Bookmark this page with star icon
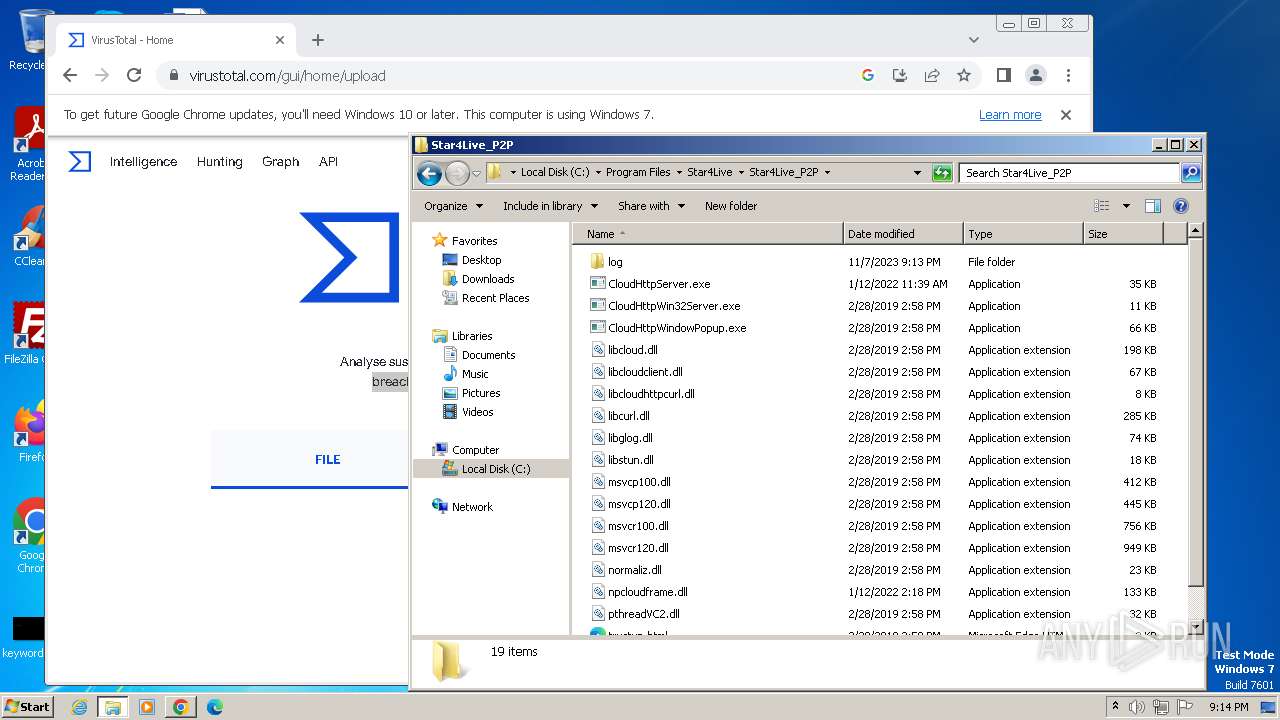The height and width of the screenshot is (720, 1280). coord(964,75)
